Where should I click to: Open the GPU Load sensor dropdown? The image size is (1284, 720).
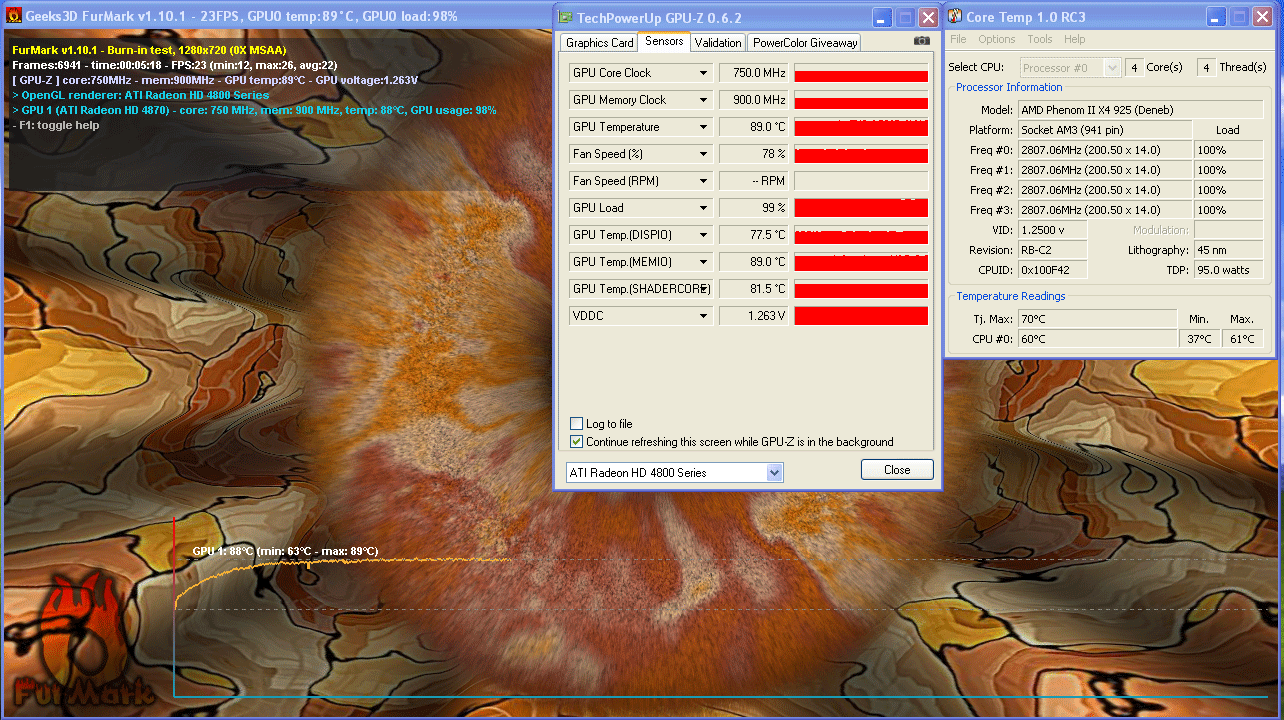tap(704, 208)
